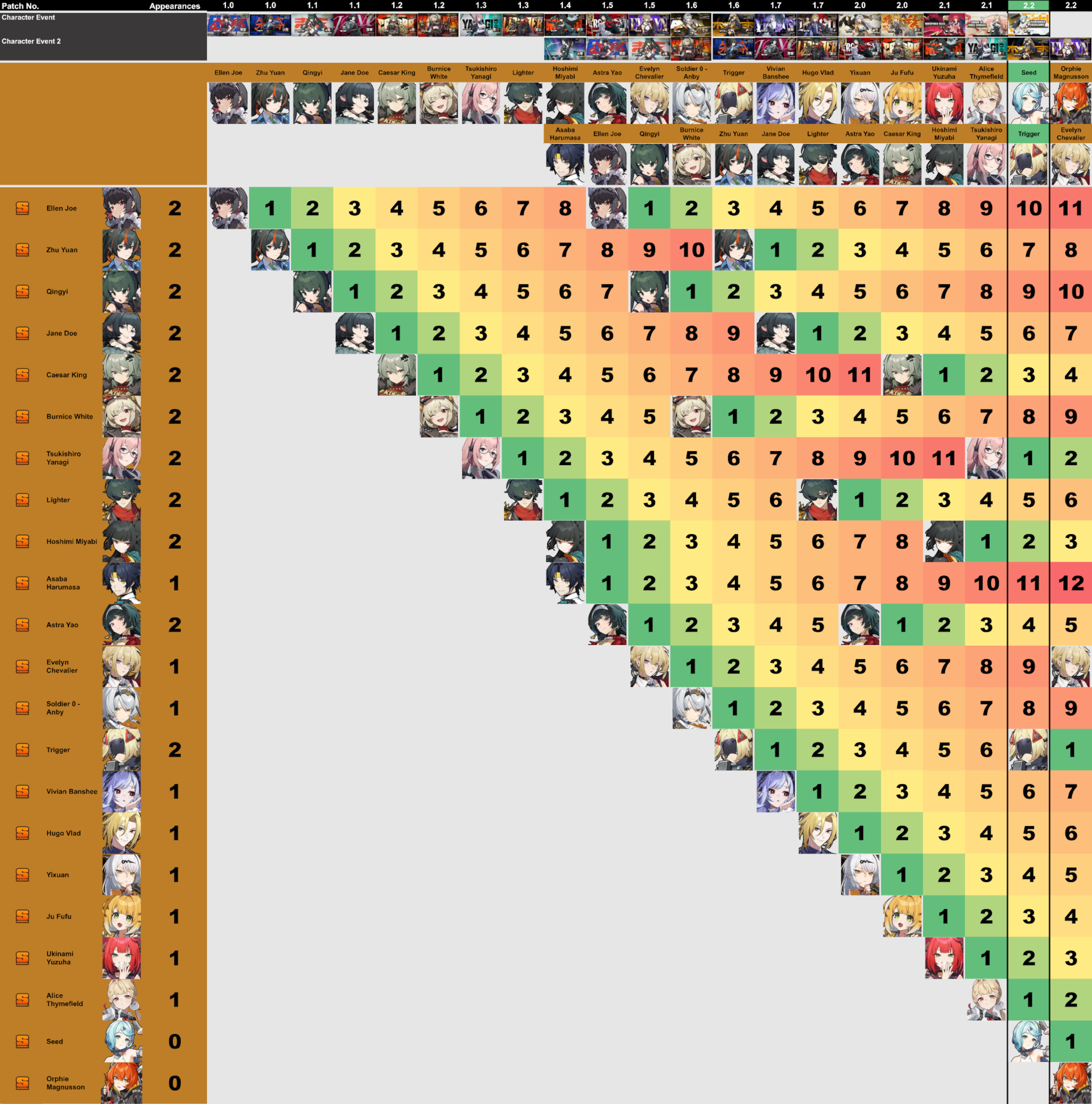The height and width of the screenshot is (1104, 1092).
Task: Select the S-rank icon beside Burnice White's name
Action: tap(22, 417)
